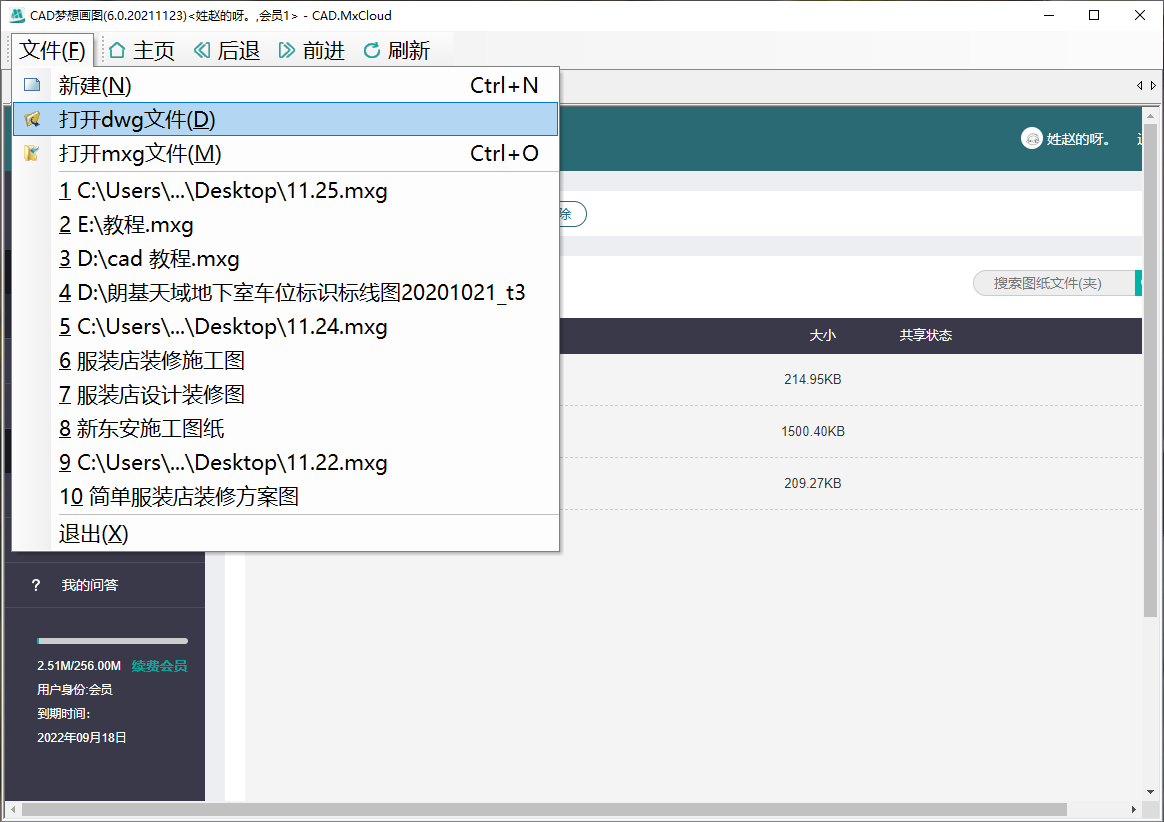Open recent file 2 E:\教程.mxg
This screenshot has height=822, width=1164.
286,225
